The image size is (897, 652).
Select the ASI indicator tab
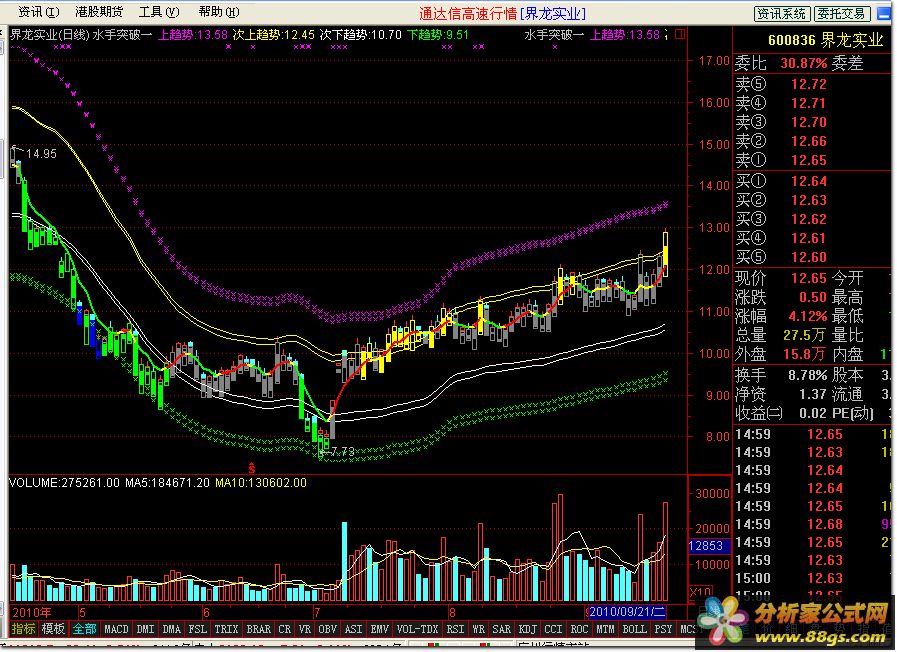click(x=354, y=629)
